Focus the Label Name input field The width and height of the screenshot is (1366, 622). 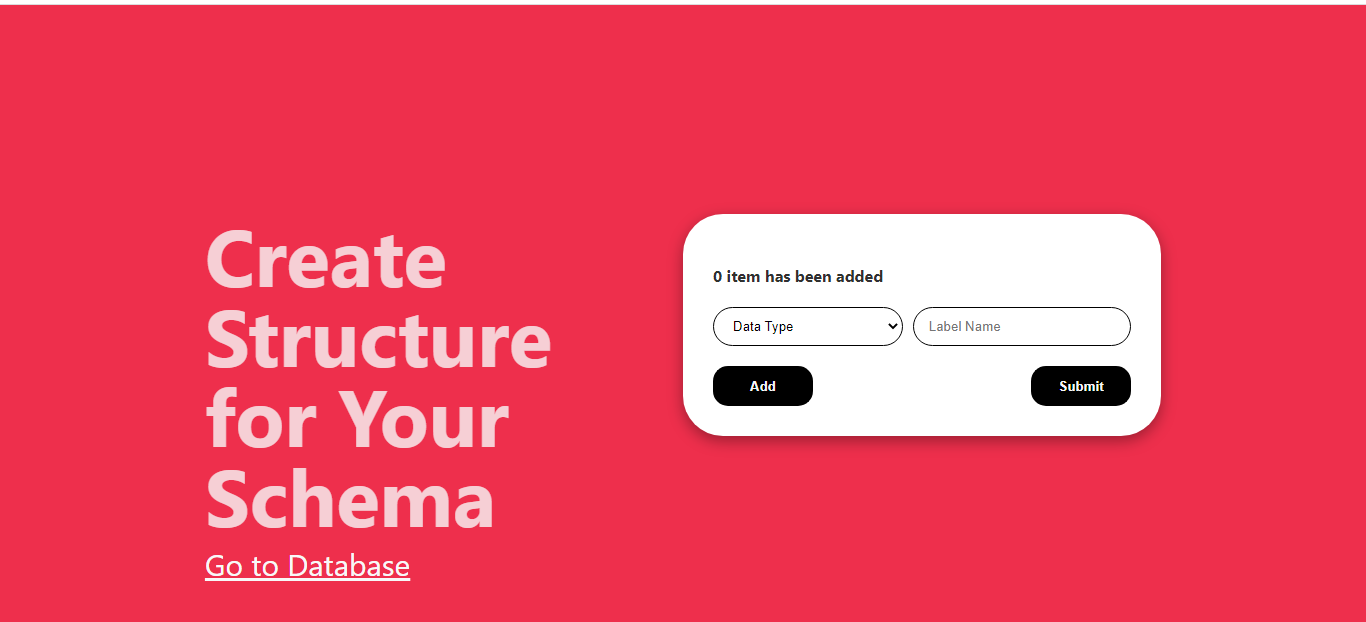pos(1021,326)
